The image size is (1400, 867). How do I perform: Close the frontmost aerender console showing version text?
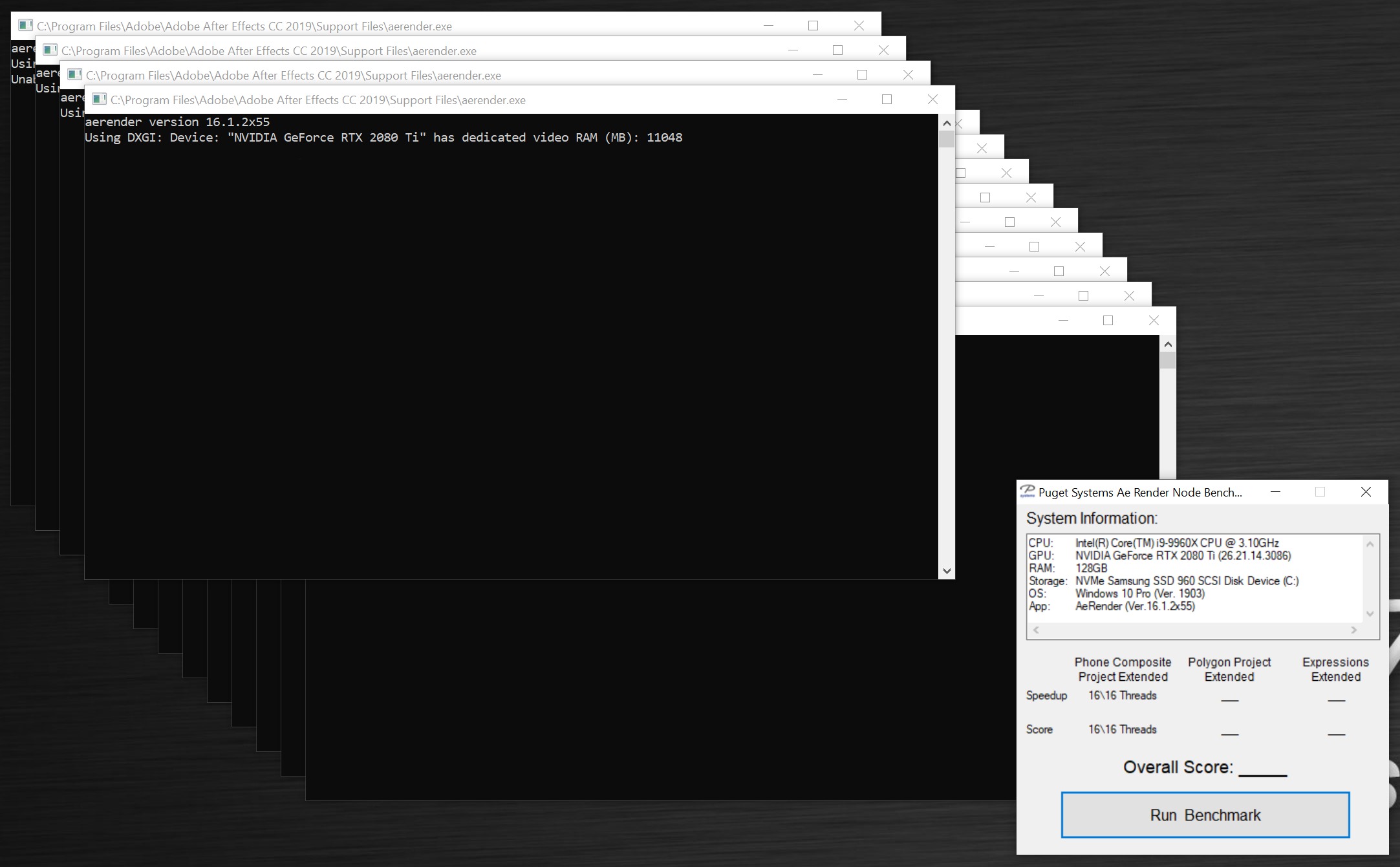[932, 100]
